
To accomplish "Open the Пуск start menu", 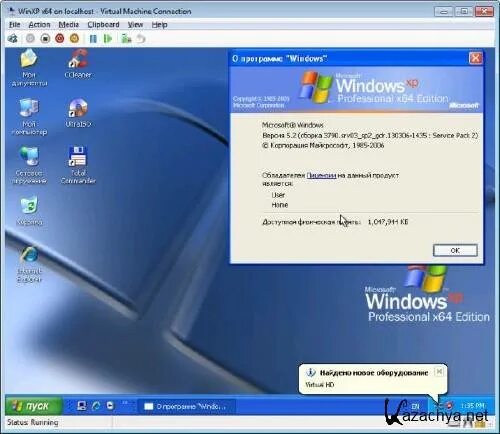I will point(34,406).
